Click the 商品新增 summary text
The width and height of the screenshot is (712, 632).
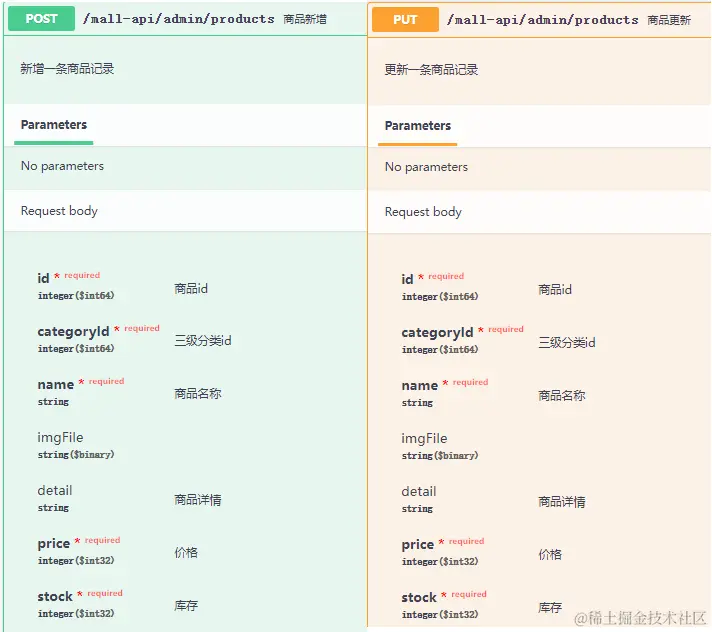click(305, 19)
